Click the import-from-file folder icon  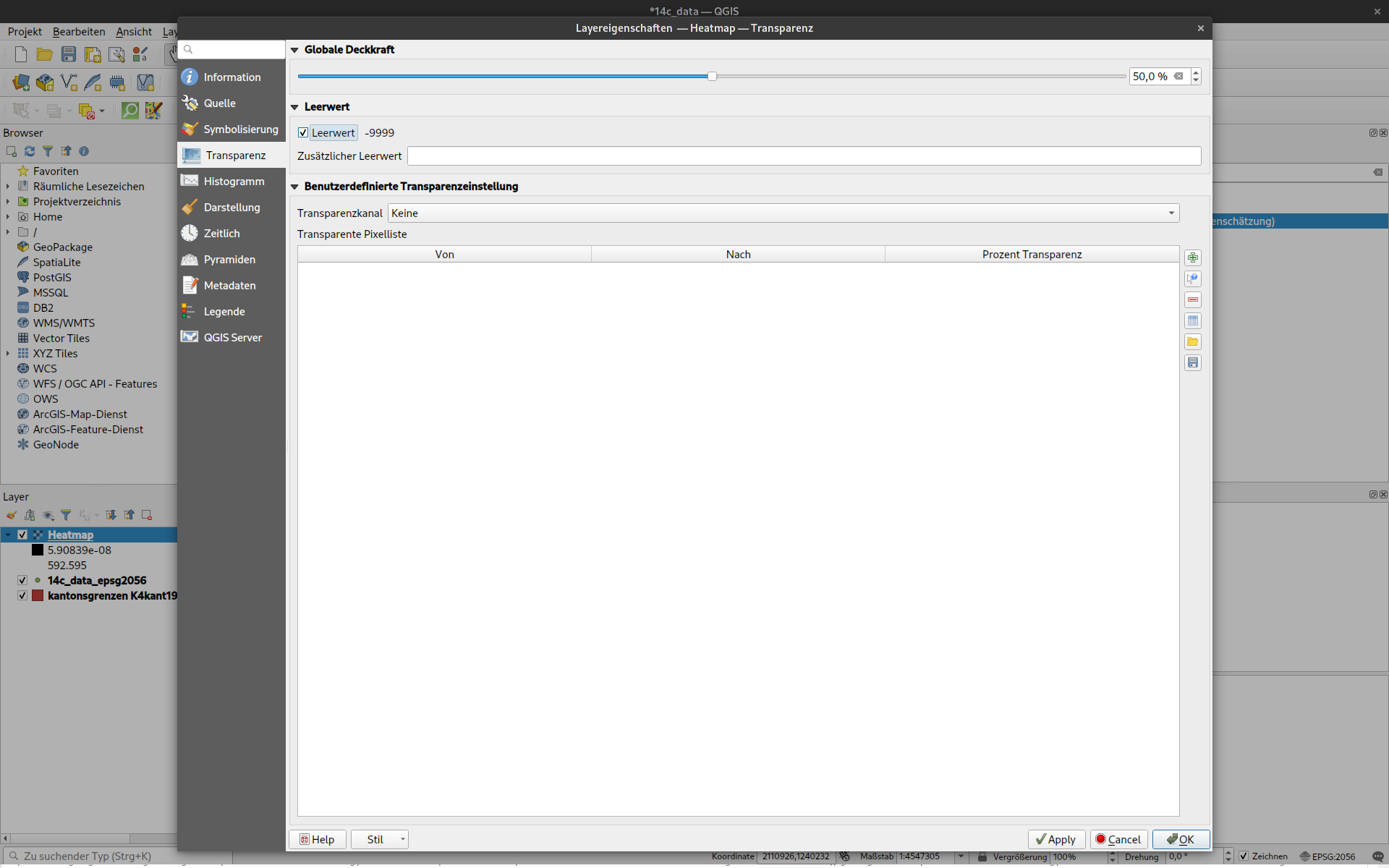pos(1193,341)
